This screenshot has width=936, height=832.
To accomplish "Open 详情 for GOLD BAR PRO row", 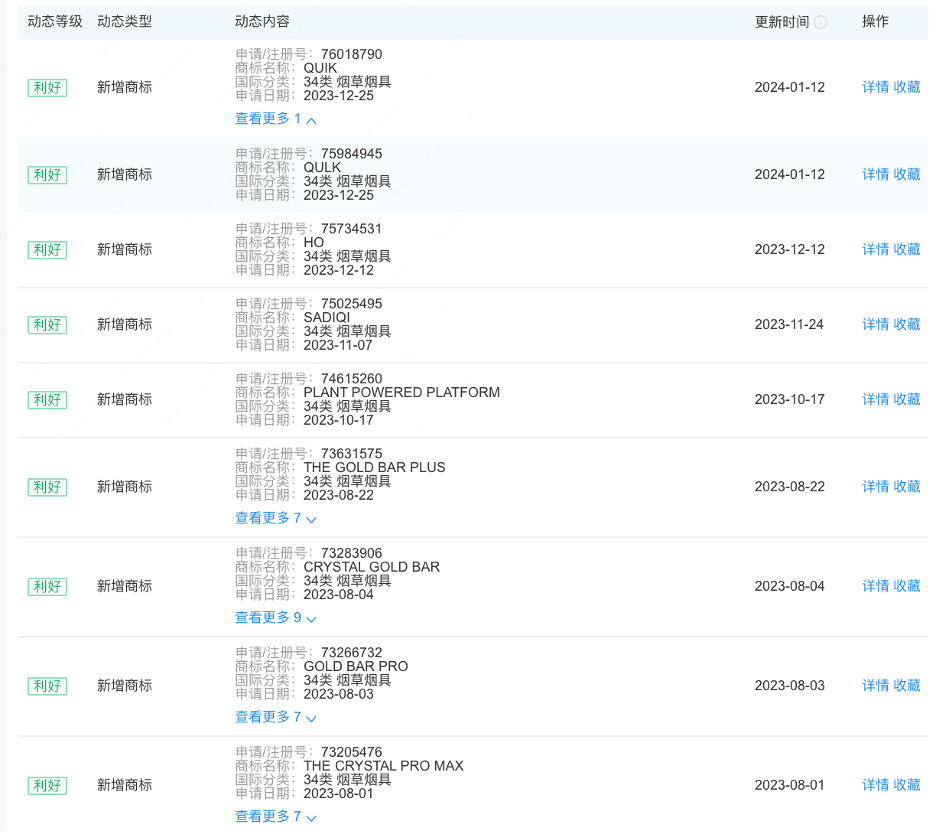I will tap(876, 686).
